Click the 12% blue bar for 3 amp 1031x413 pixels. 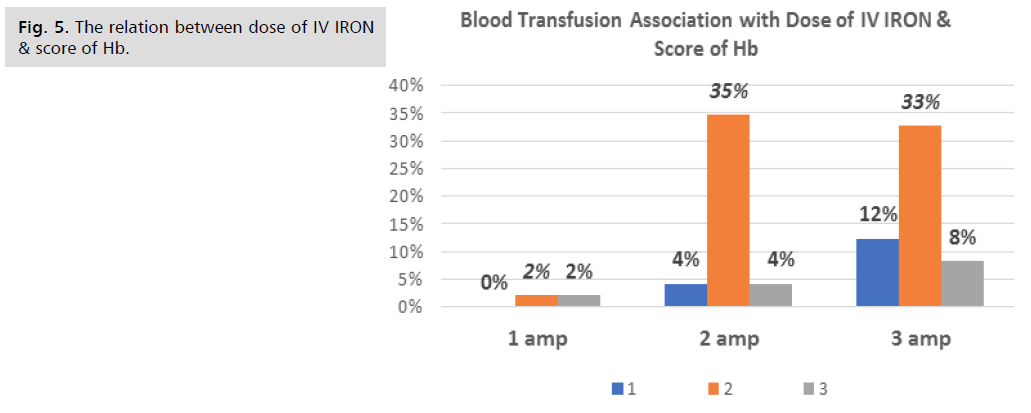878,273
